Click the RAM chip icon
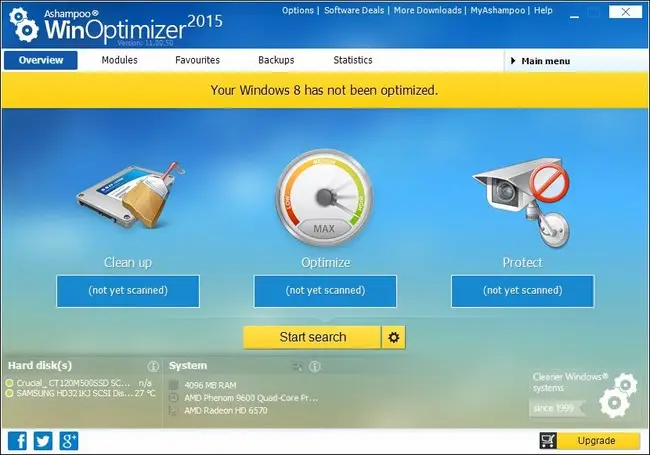 (174, 385)
